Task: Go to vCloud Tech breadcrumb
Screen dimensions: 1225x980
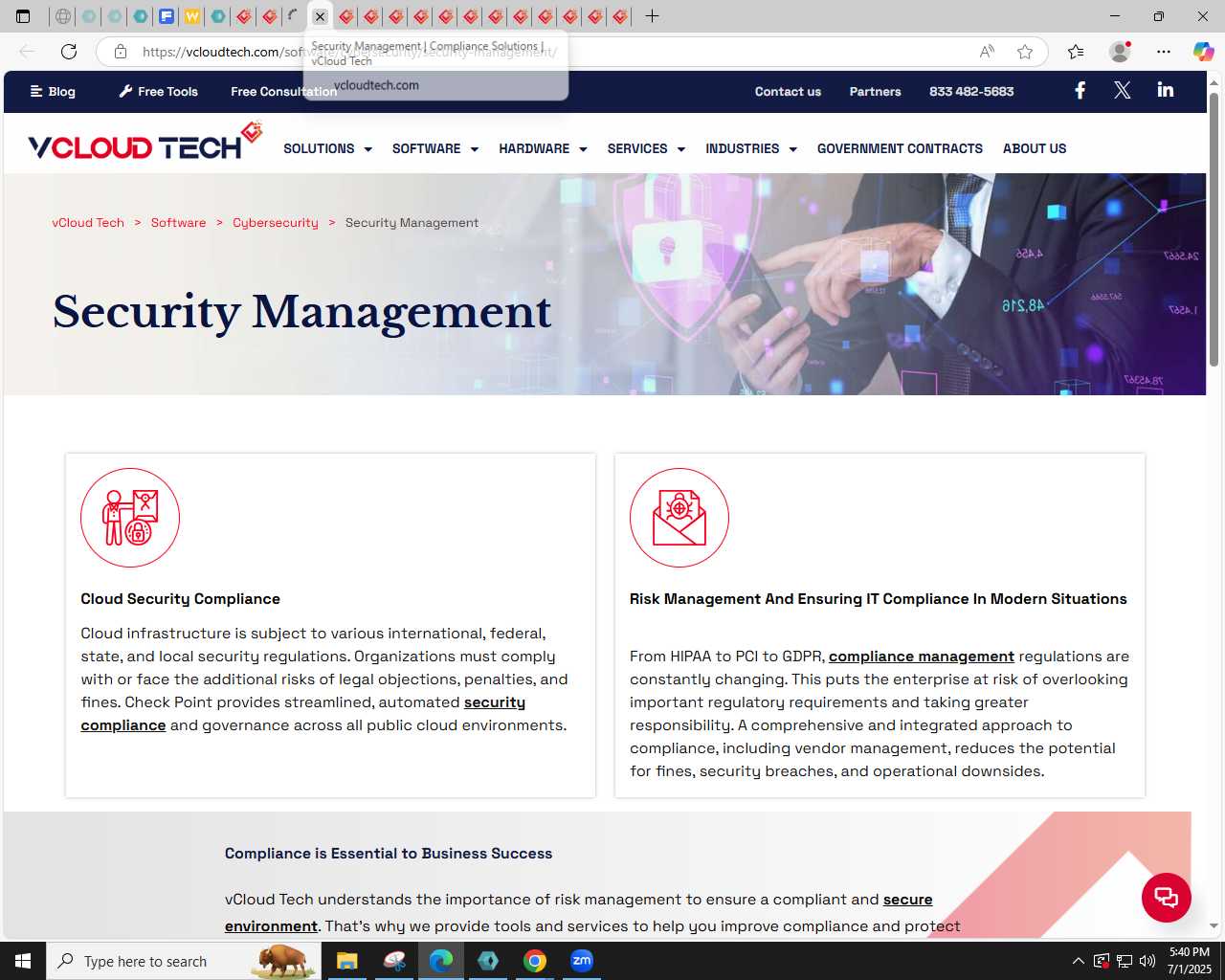Action: [x=88, y=222]
